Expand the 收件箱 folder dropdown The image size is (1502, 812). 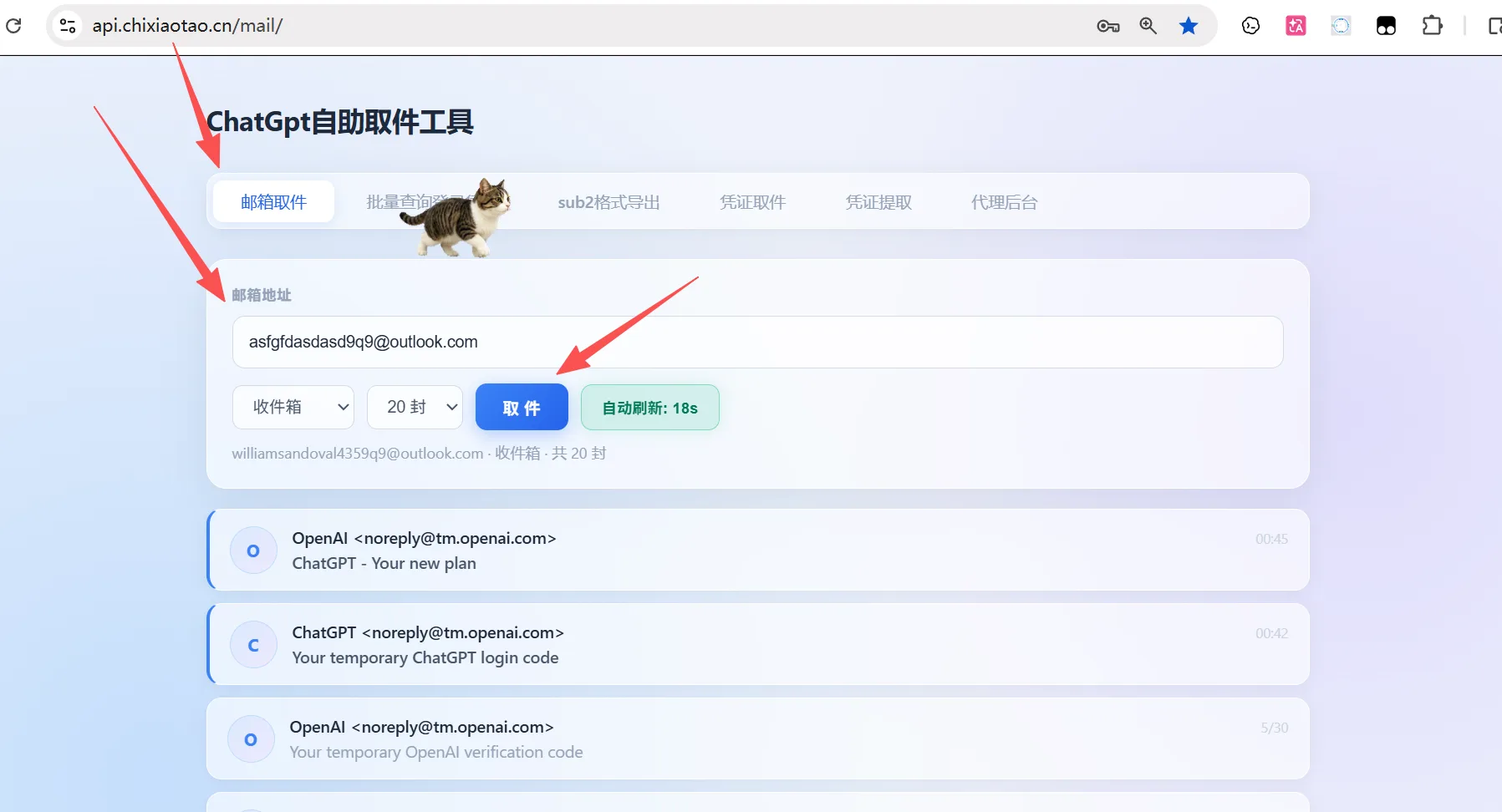click(x=293, y=407)
